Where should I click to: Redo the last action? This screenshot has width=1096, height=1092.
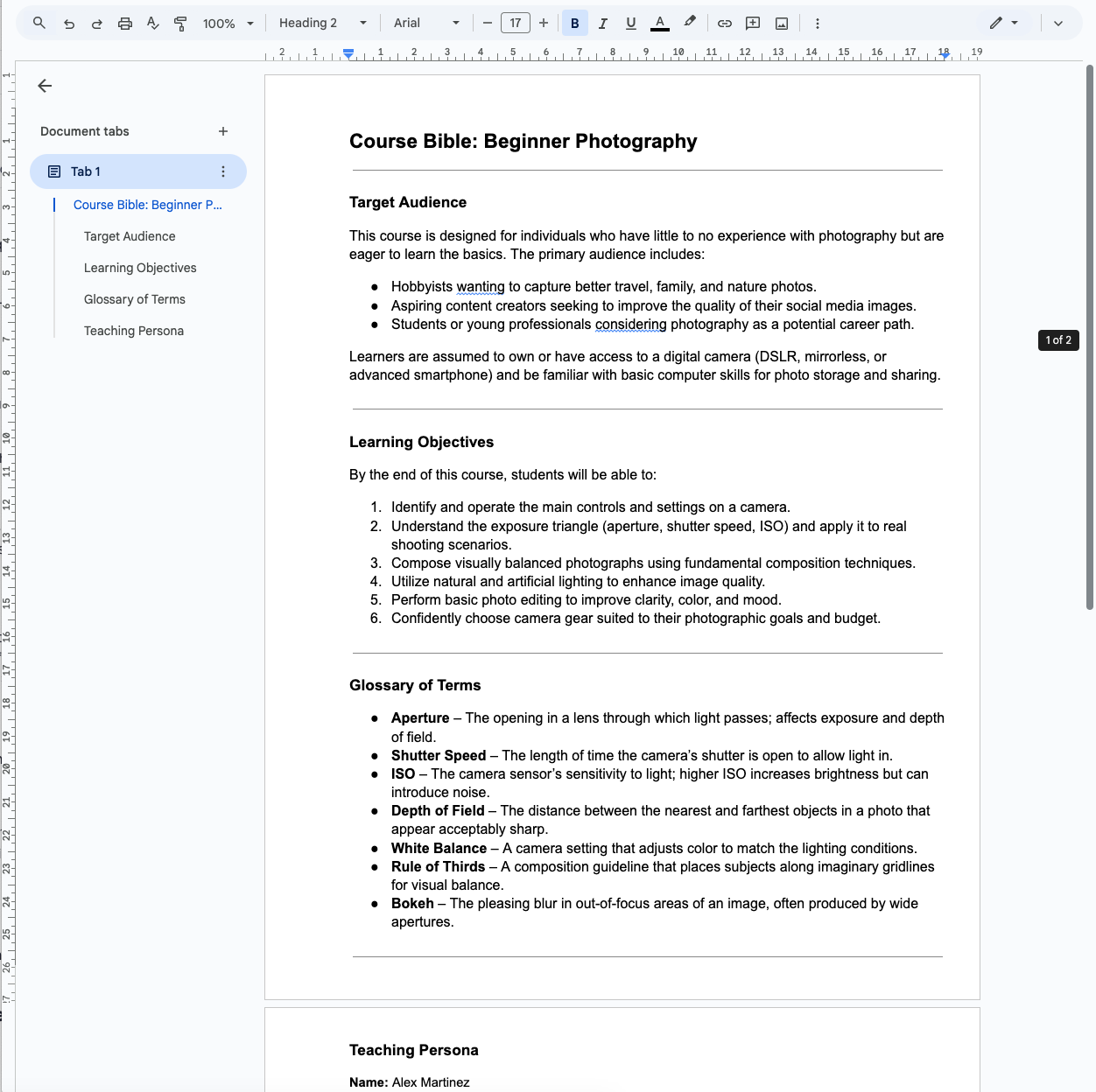point(97,24)
